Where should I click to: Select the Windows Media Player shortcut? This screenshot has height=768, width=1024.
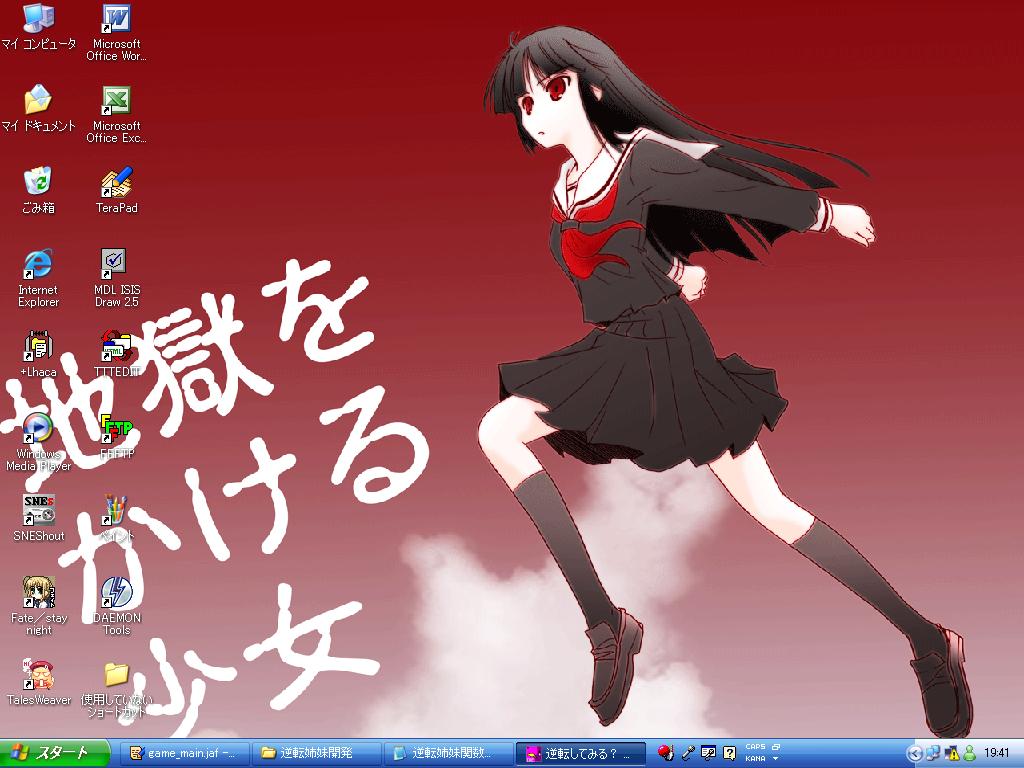[x=38, y=442]
